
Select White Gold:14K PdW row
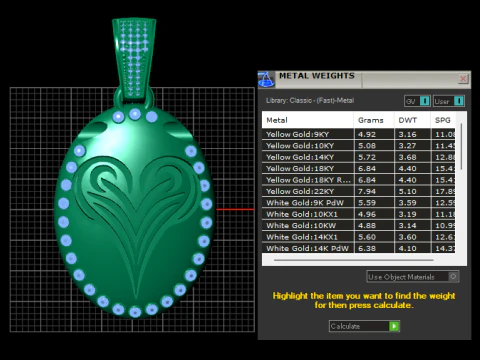[x=359, y=248]
